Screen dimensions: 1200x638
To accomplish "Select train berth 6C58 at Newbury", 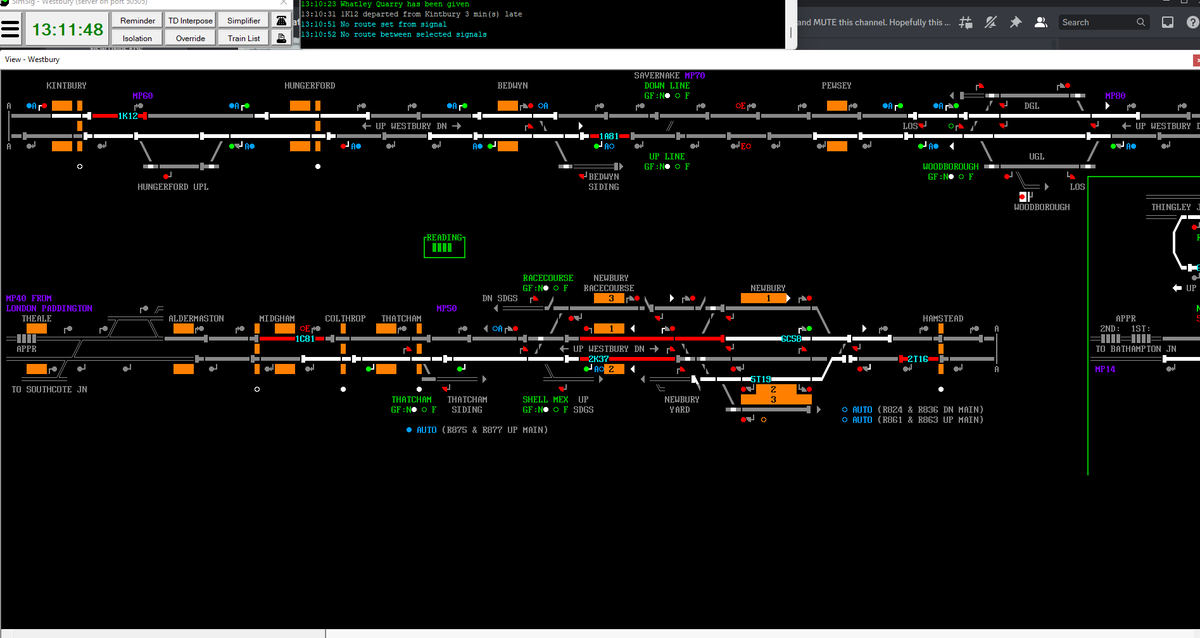I will pos(792,339).
